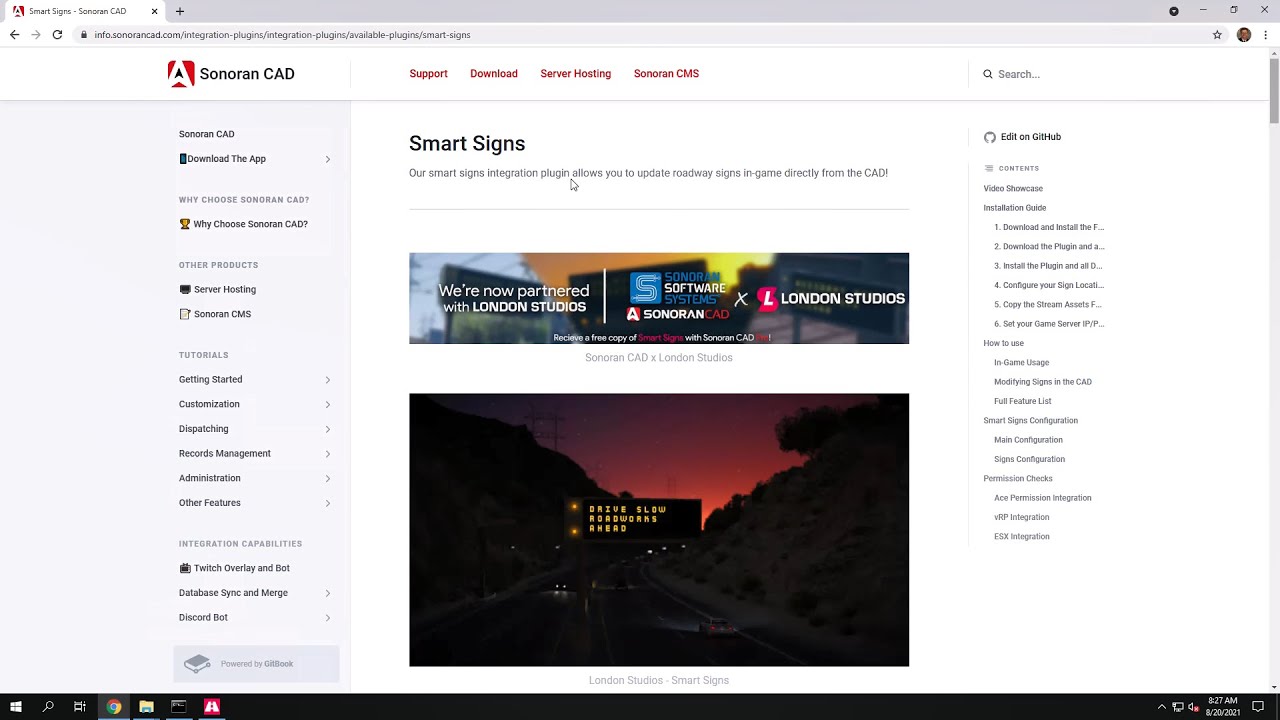The height and width of the screenshot is (720, 1280).
Task: Jump to Installation Guide section
Action: point(1015,208)
